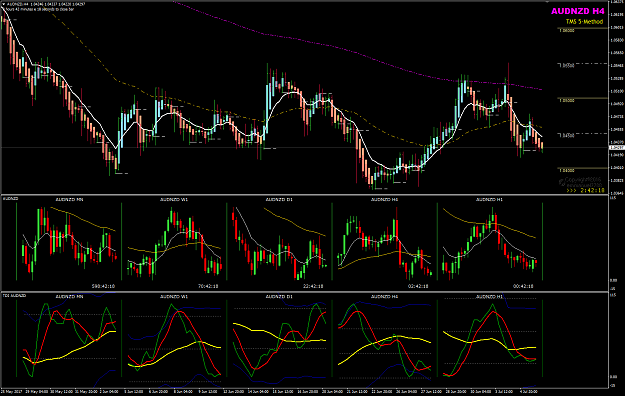Click AUDNZD H4 label above candlestick mini chart

pyautogui.click(x=384, y=199)
